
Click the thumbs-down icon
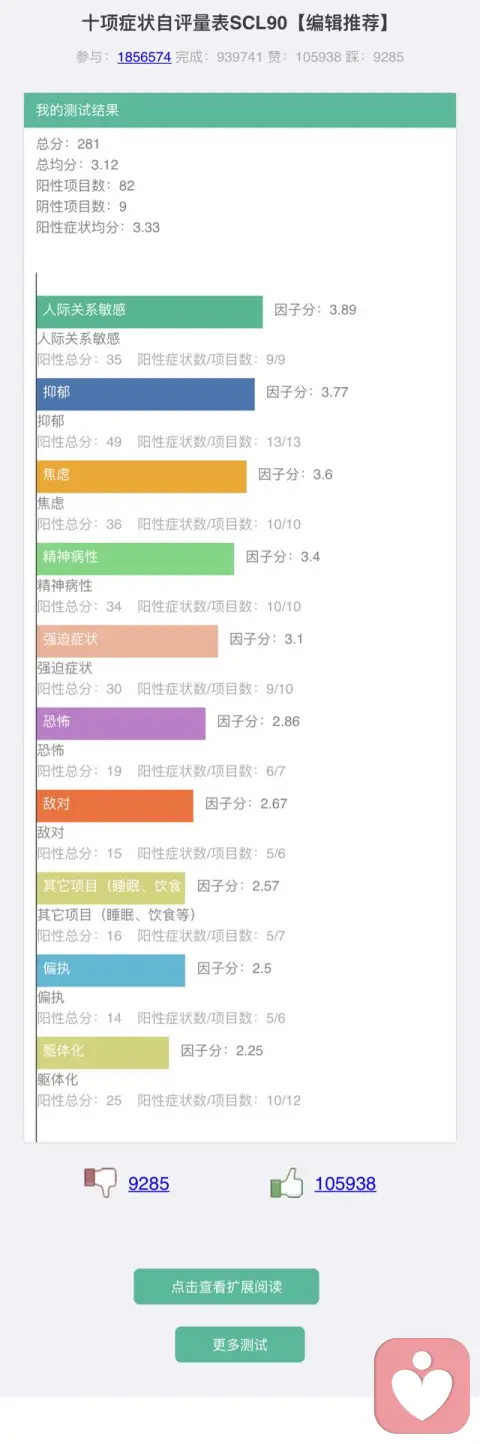[x=100, y=1182]
